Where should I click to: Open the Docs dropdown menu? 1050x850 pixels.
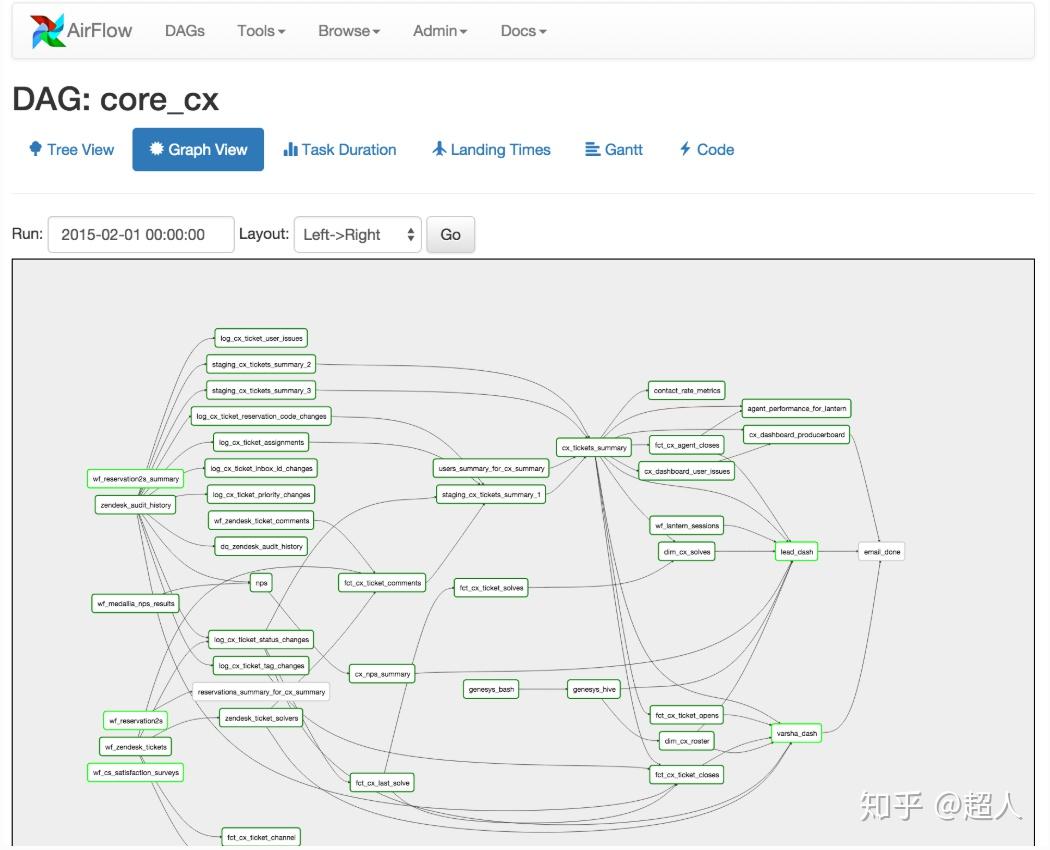(523, 31)
